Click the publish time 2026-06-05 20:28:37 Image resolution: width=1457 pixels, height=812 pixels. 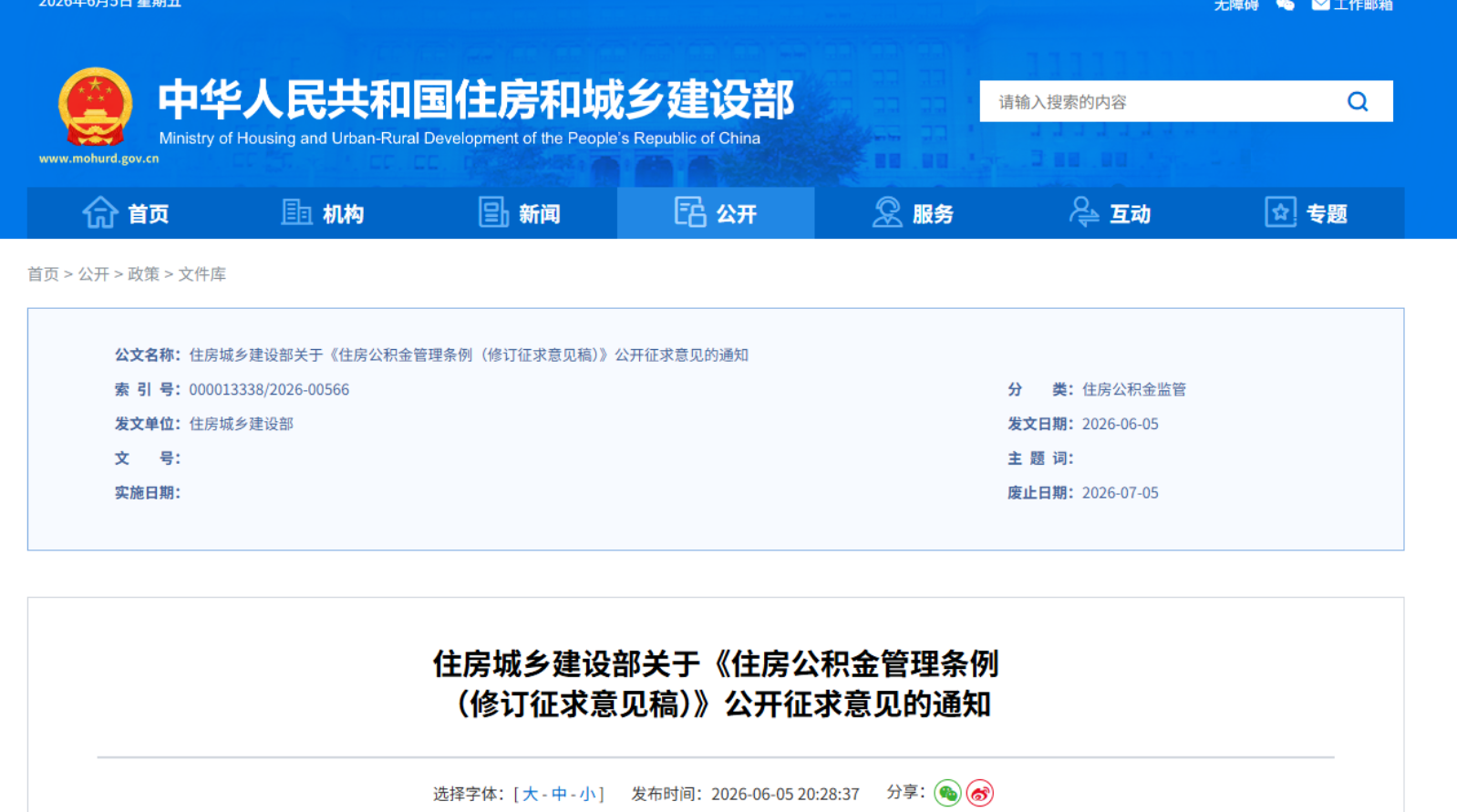(785, 794)
